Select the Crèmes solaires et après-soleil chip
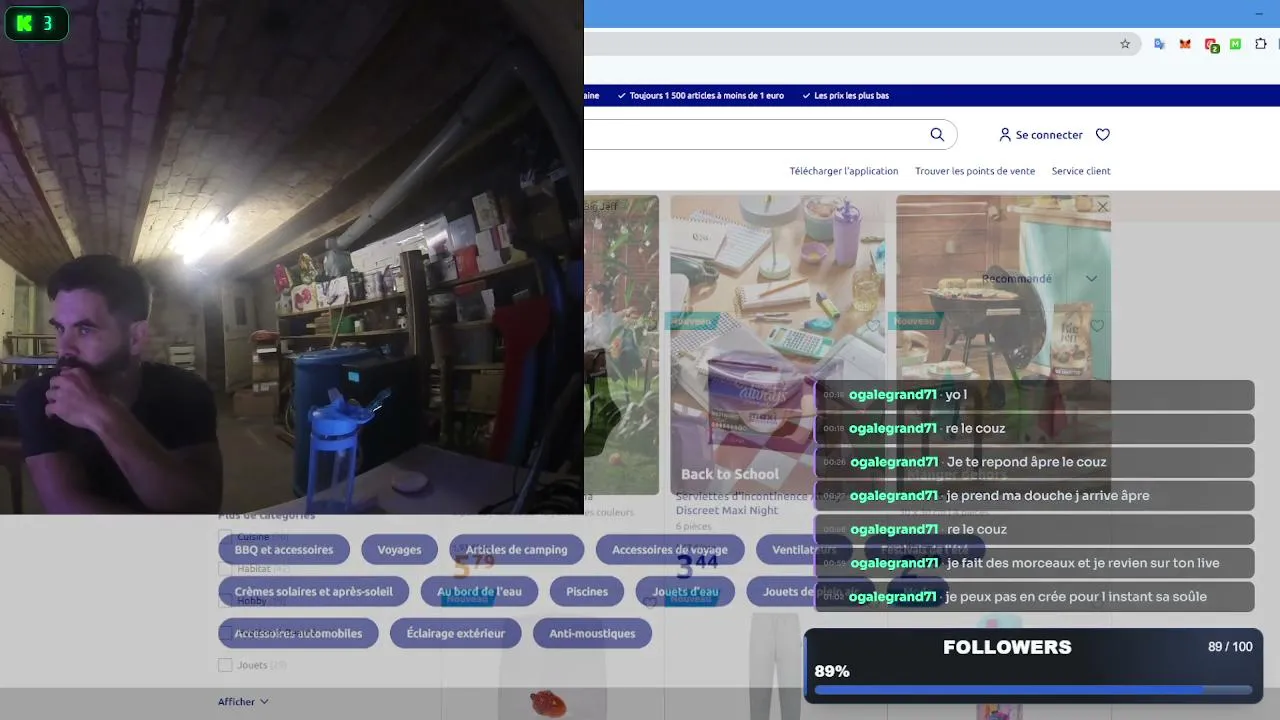Image resolution: width=1280 pixels, height=720 pixels. pyautogui.click(x=314, y=592)
